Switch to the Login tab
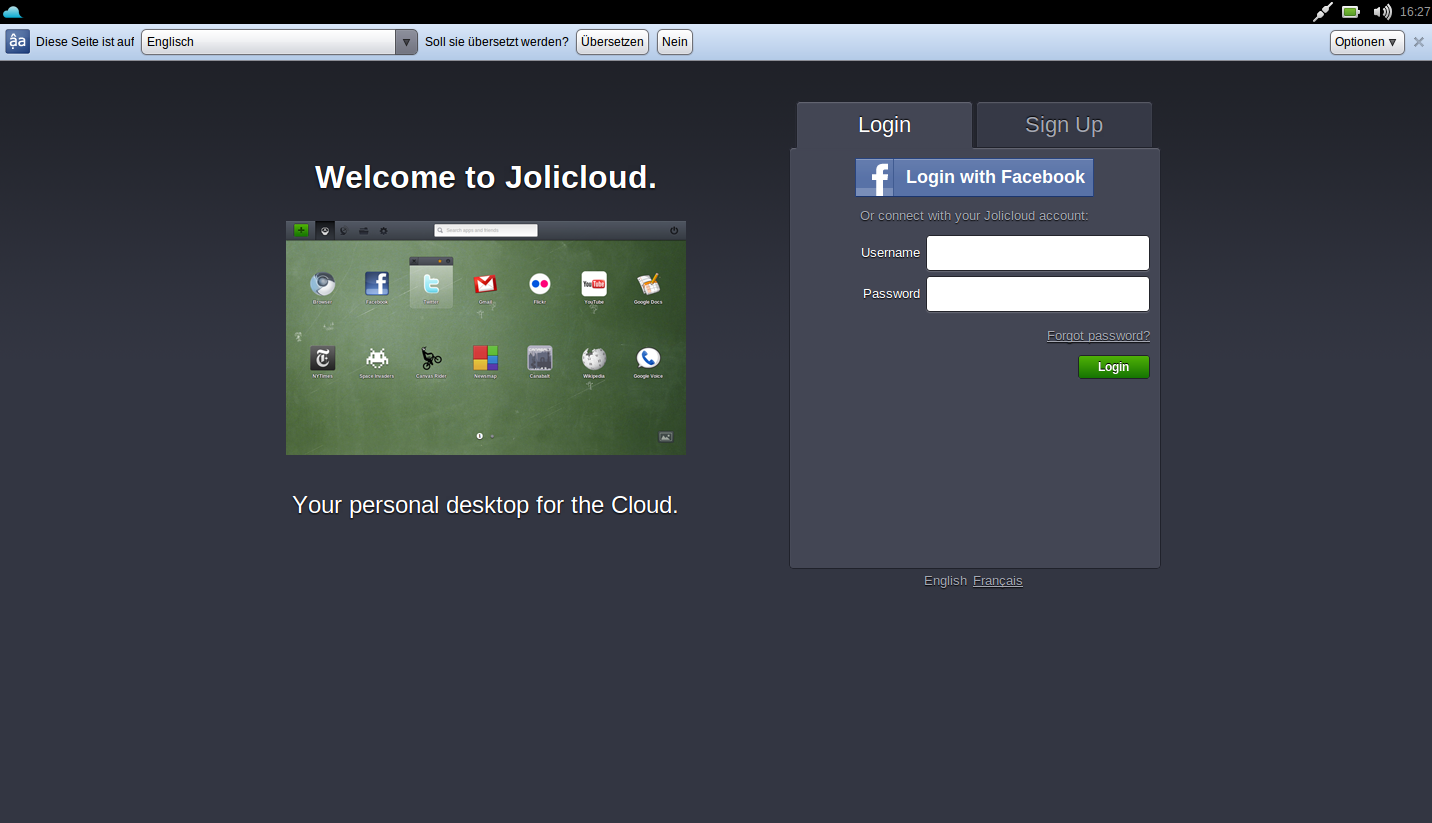1432x823 pixels. tap(884, 125)
